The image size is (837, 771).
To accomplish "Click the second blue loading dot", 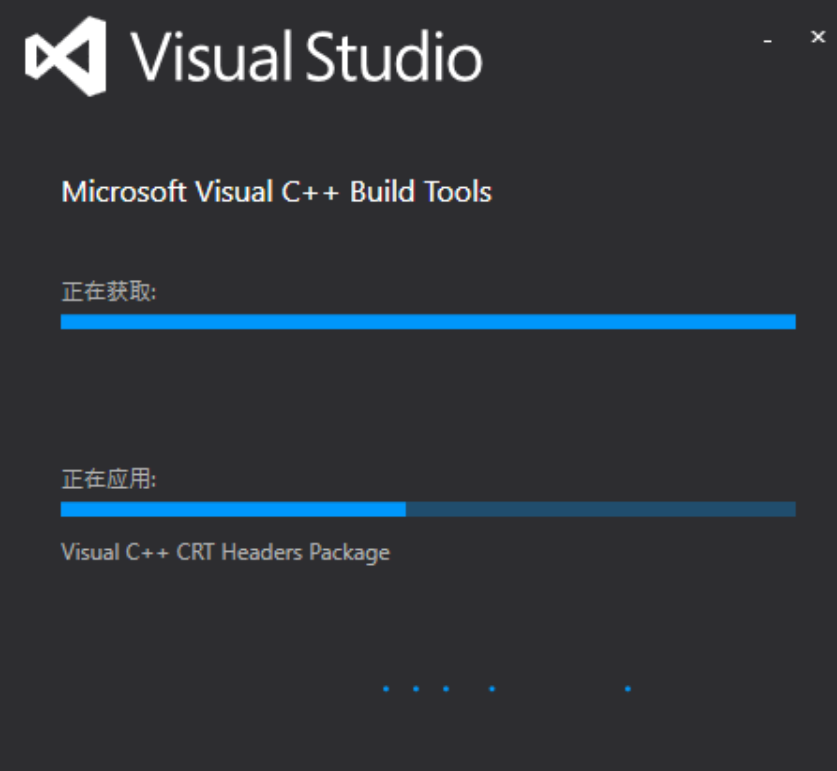I will [x=415, y=688].
